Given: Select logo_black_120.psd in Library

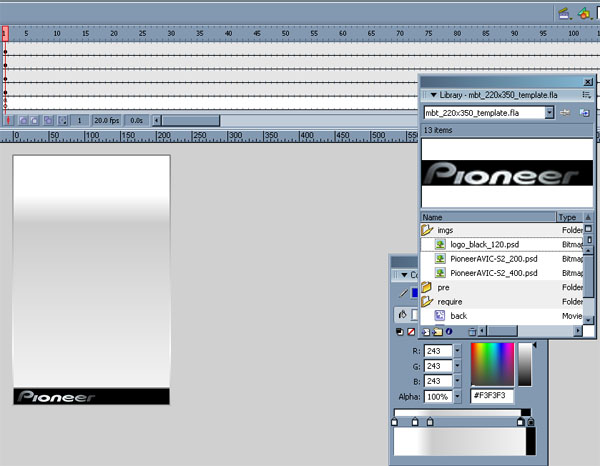Looking at the screenshot, I should (502, 244).
